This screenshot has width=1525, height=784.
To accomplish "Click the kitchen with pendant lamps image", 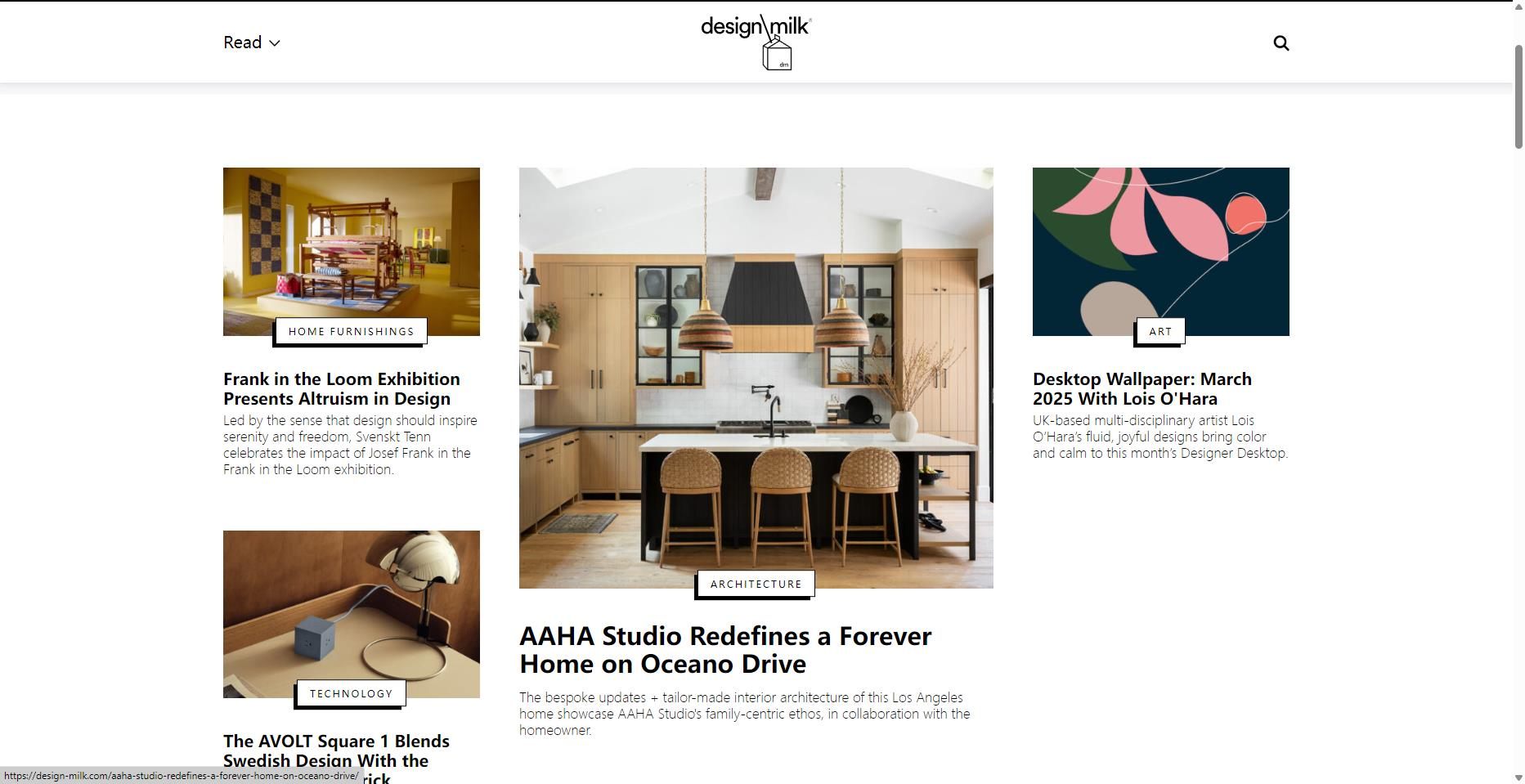I will pos(756,378).
